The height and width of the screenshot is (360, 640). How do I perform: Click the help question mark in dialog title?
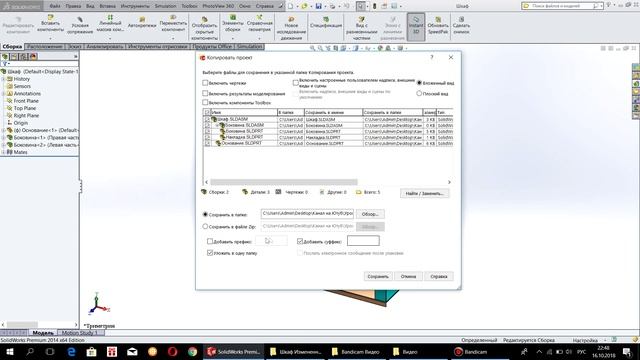[x=431, y=58]
